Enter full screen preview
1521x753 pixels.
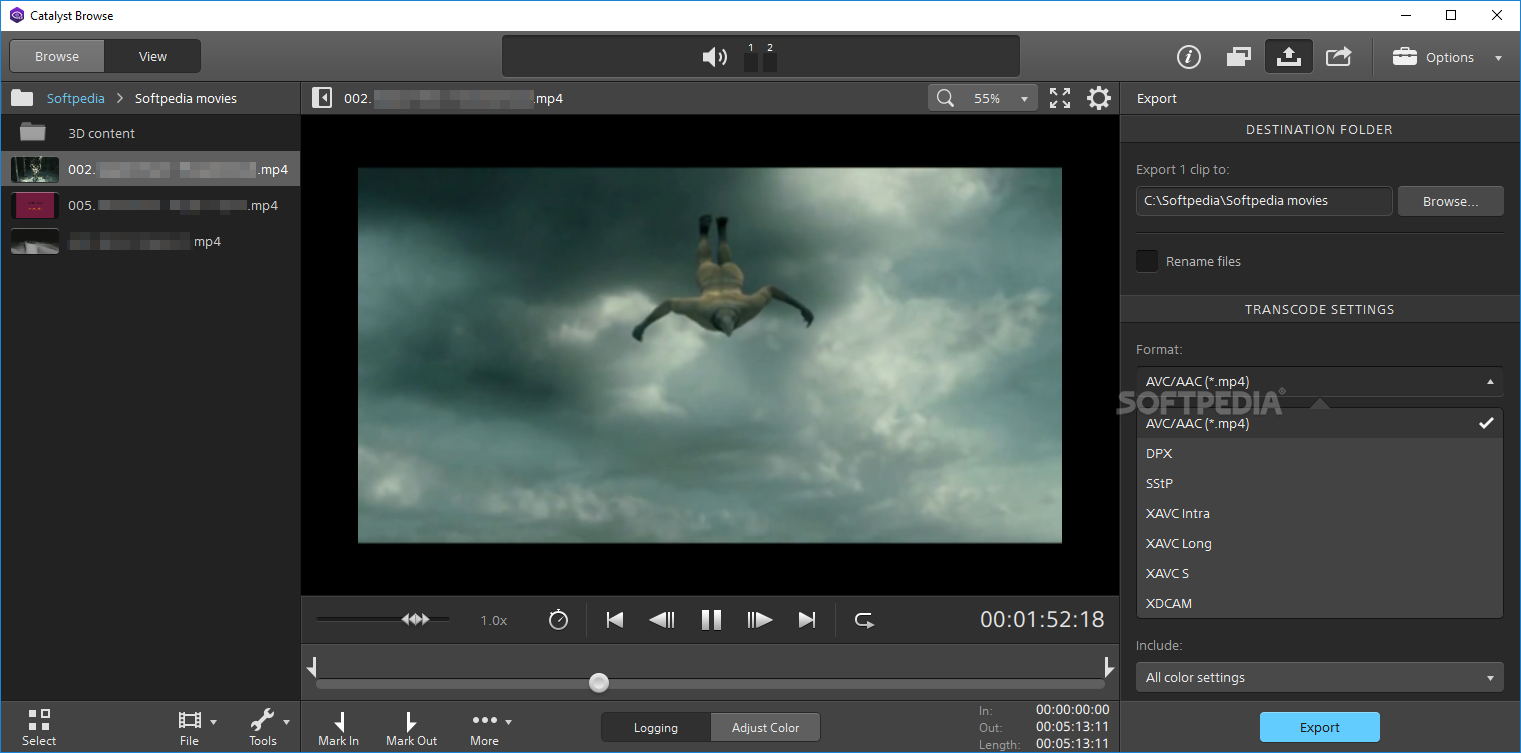(x=1060, y=98)
